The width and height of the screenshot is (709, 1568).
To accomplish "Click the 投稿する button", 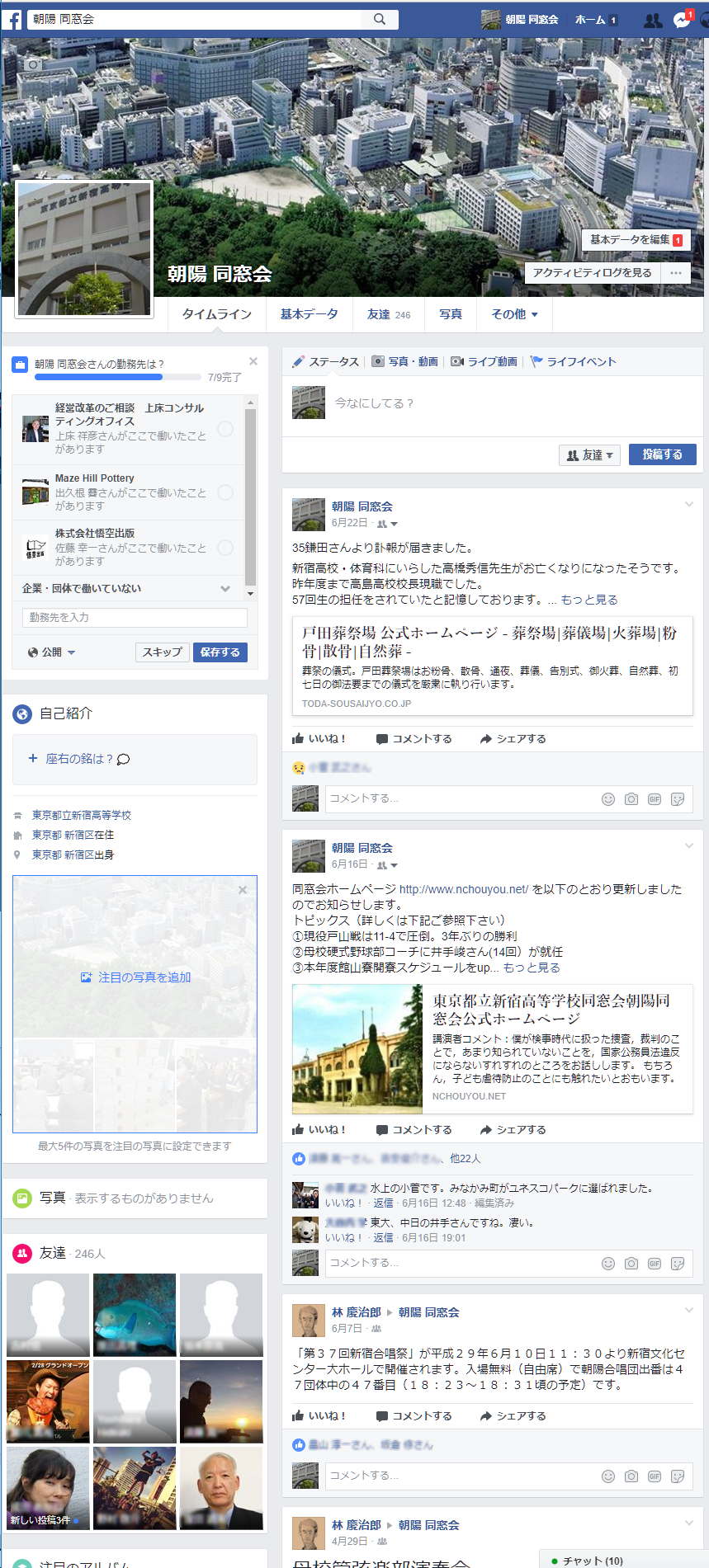I will (x=662, y=454).
